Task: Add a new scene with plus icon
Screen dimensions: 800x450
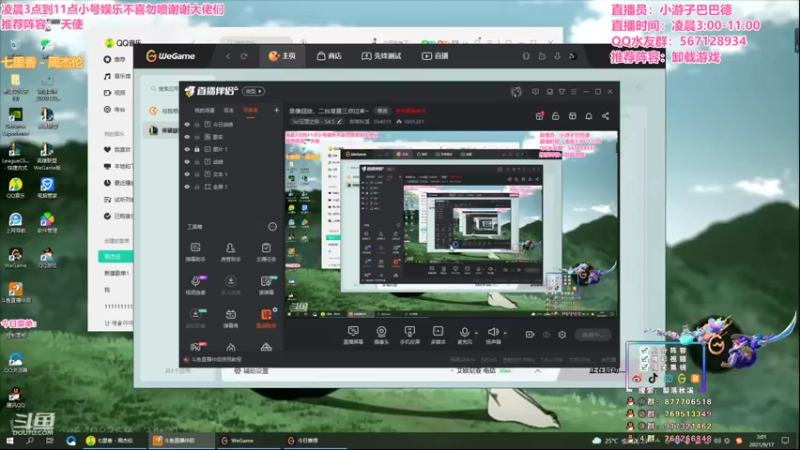Action: click(x=277, y=110)
